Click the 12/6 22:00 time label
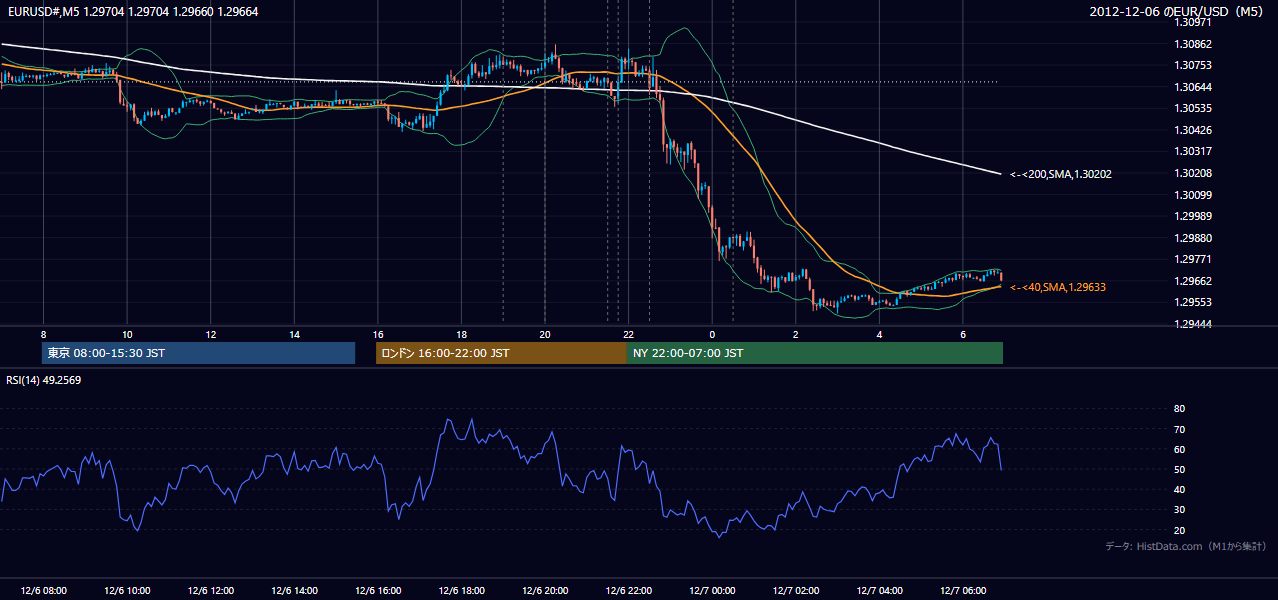1278x600 pixels. point(628,591)
